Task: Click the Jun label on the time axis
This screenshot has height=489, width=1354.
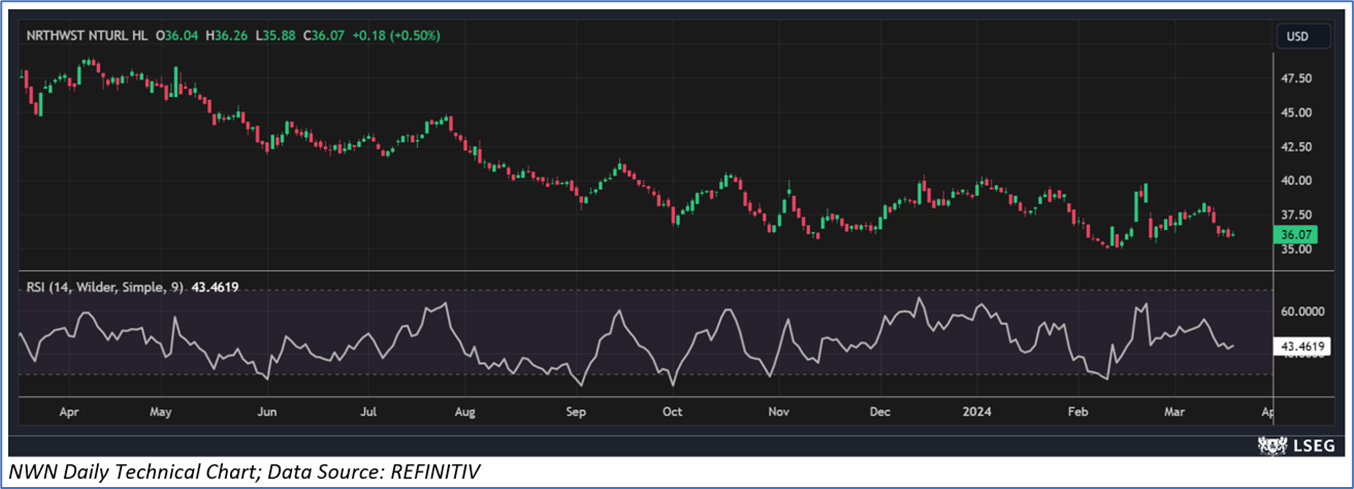Action: pos(266,411)
